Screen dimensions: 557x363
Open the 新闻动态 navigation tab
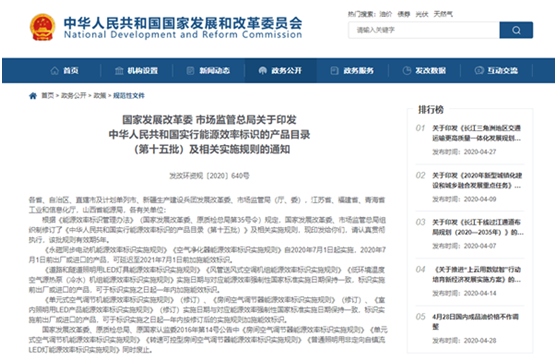click(x=209, y=71)
